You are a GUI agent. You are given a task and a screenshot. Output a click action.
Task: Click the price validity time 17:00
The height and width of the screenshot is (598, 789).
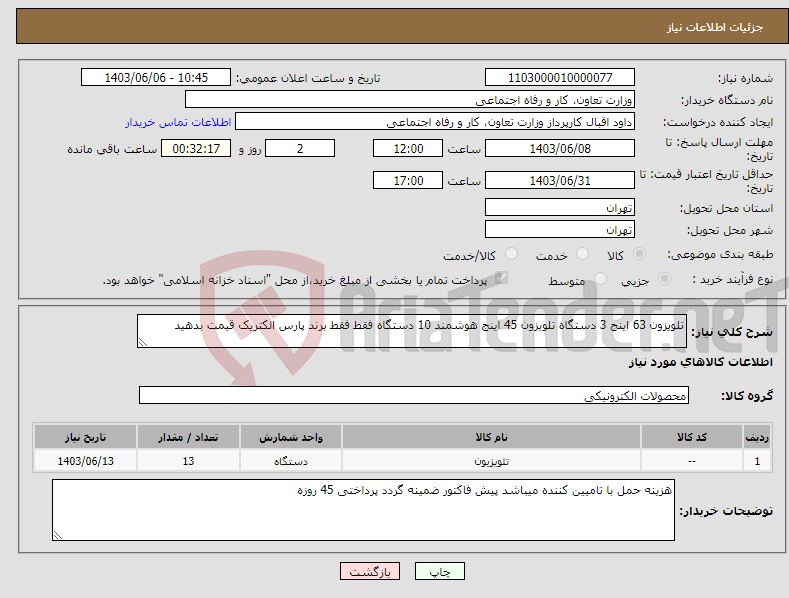[x=408, y=180]
